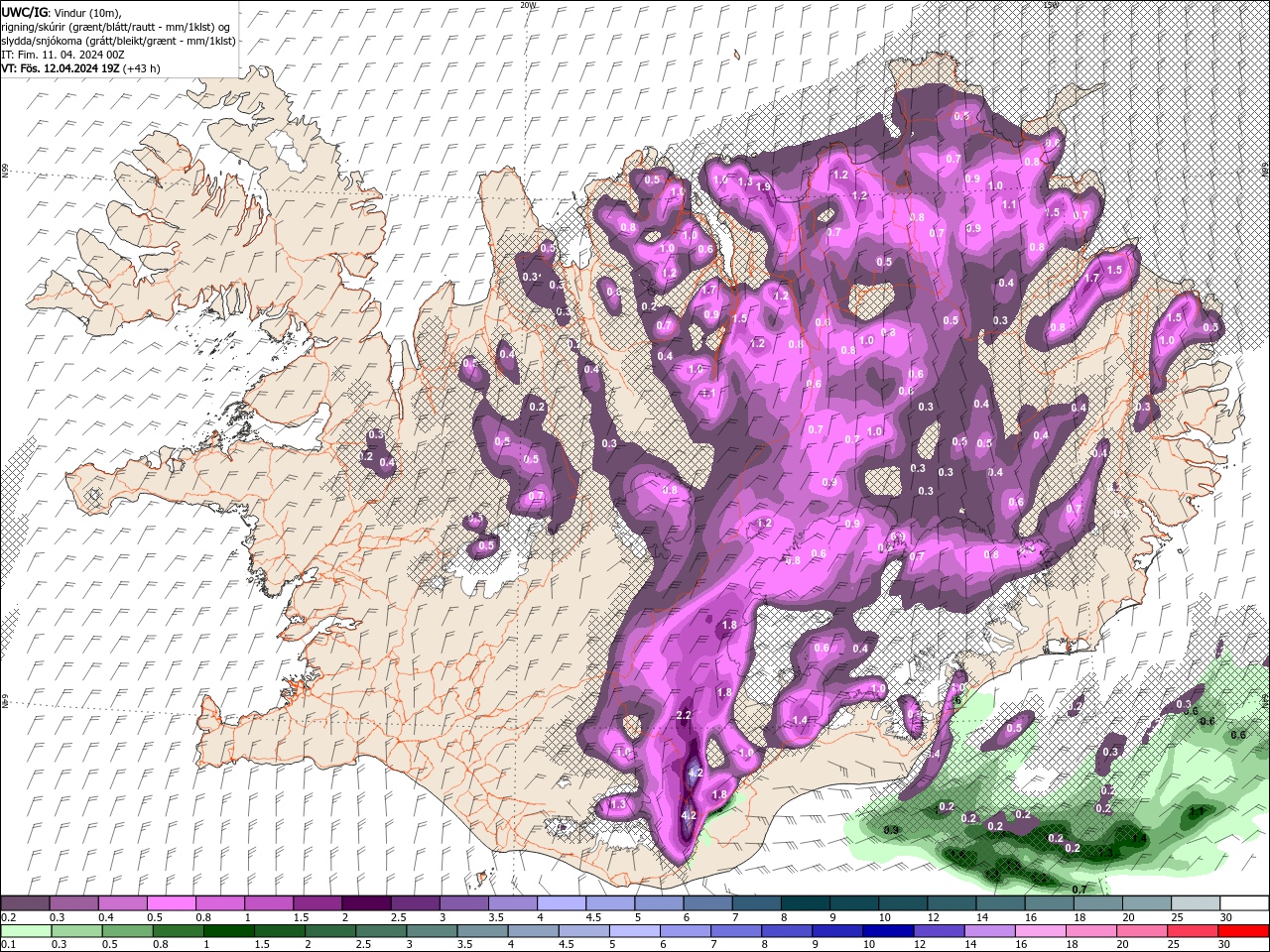The image size is (1270, 952).
Task: Select the bright pink 0.5–0.8 snow swatch
Action: (171, 902)
